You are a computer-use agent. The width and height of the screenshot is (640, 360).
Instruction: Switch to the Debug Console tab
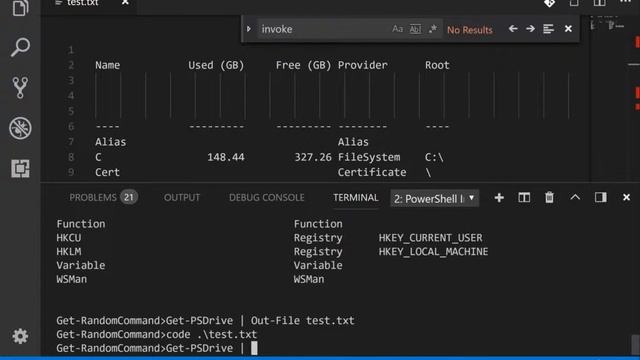267,198
